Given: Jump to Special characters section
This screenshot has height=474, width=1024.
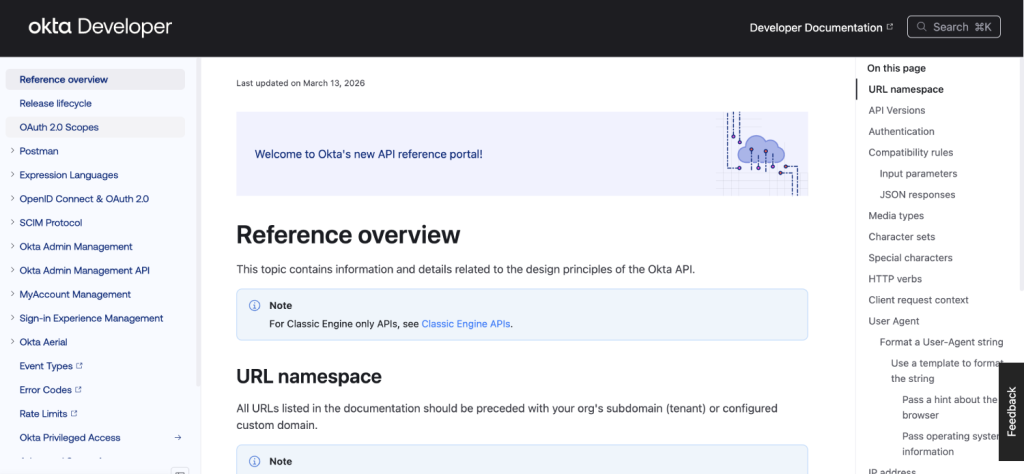Looking at the screenshot, I should (x=910, y=257).
